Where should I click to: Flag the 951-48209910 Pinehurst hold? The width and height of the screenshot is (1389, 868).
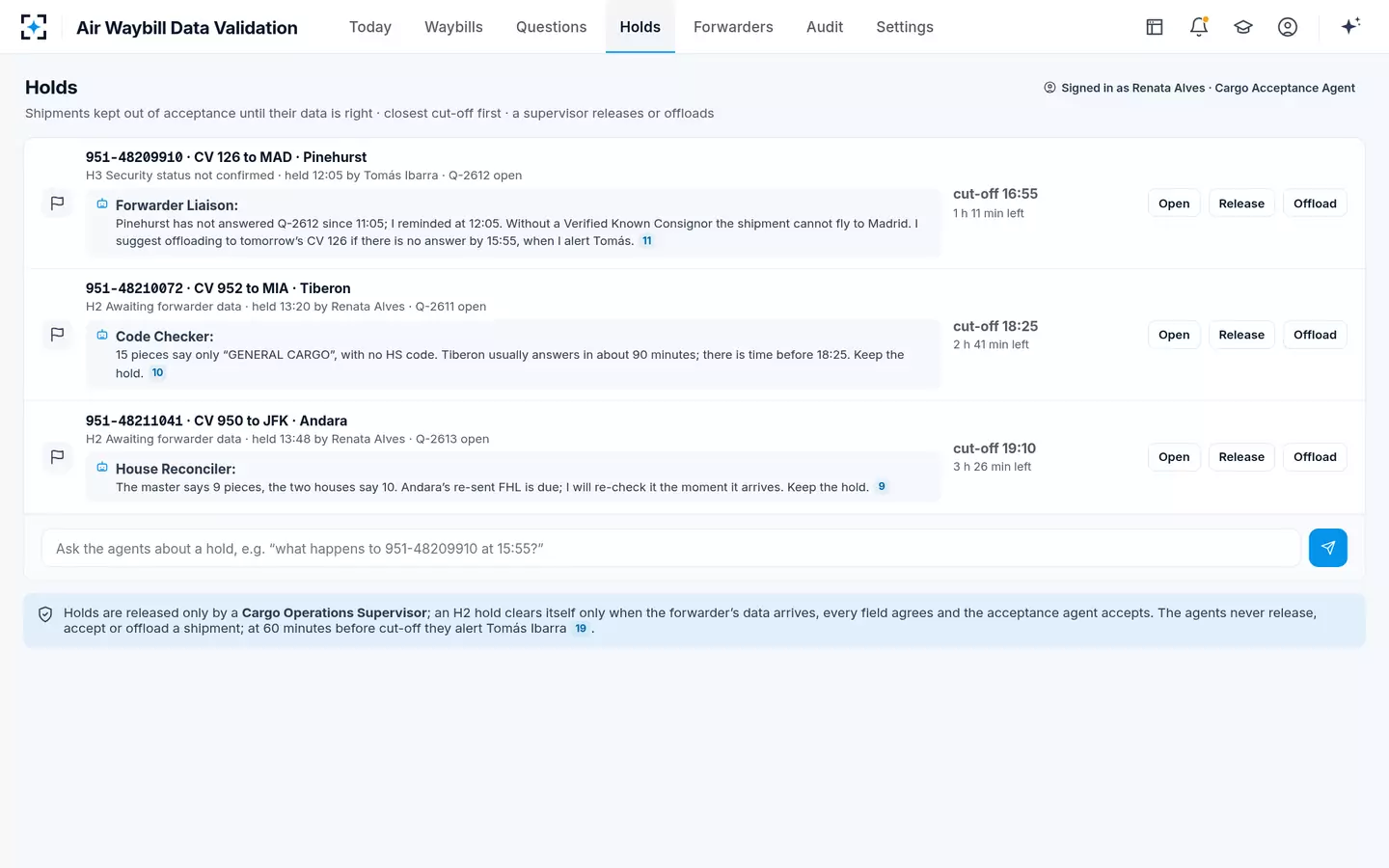58,203
